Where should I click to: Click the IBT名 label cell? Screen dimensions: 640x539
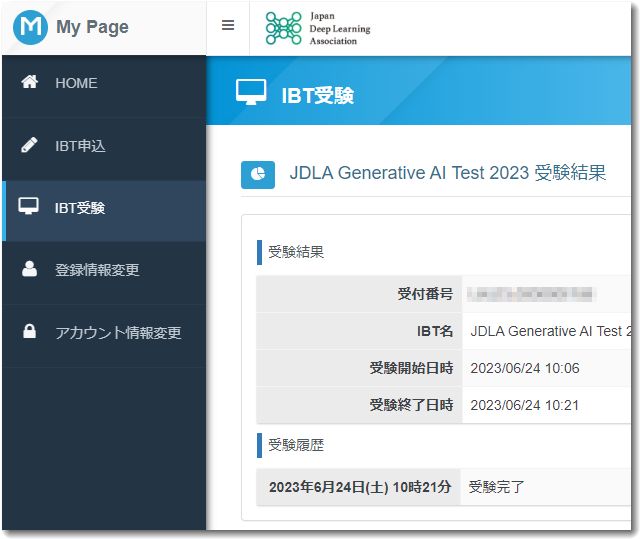(359, 331)
